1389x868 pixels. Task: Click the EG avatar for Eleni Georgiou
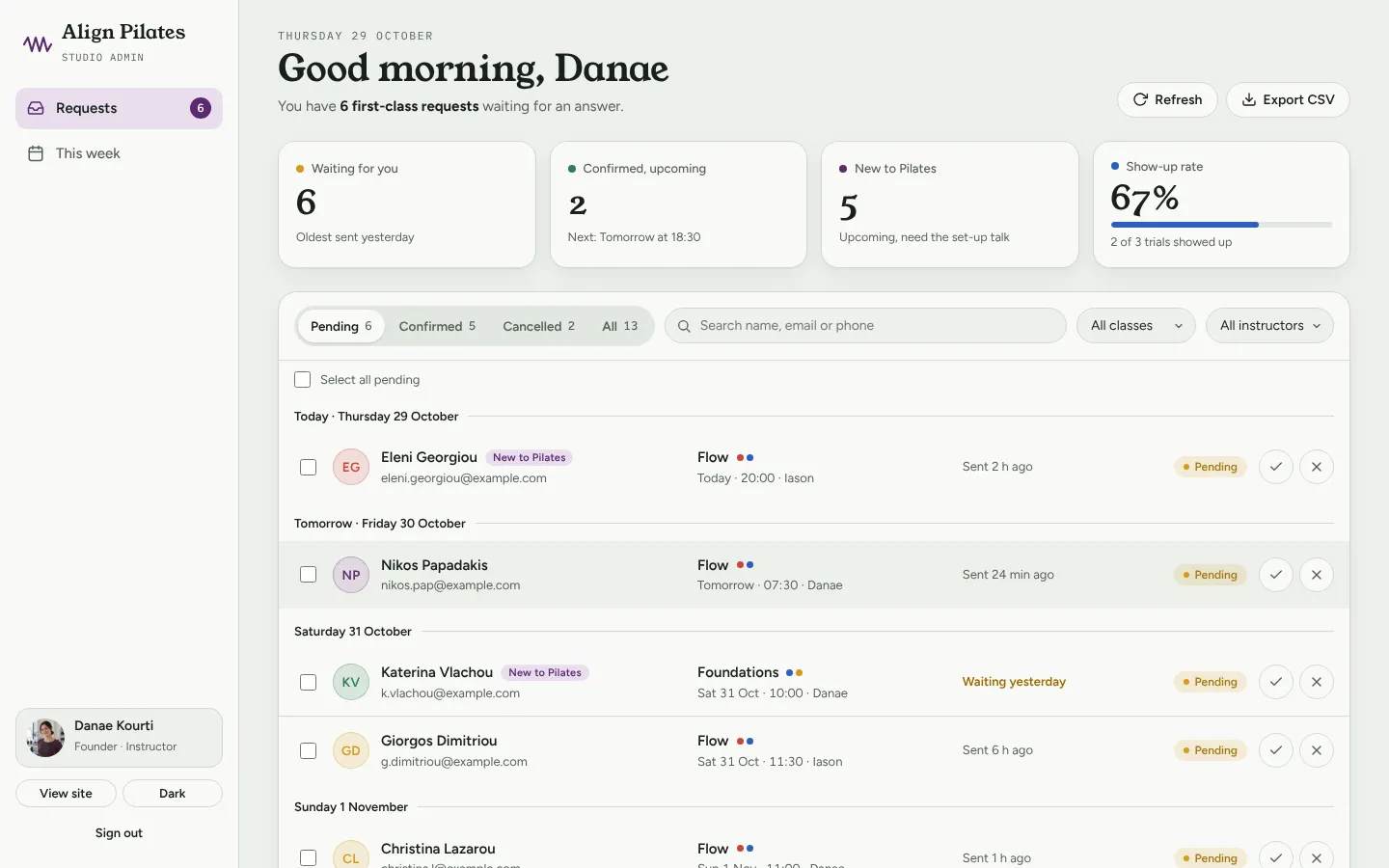tap(351, 467)
